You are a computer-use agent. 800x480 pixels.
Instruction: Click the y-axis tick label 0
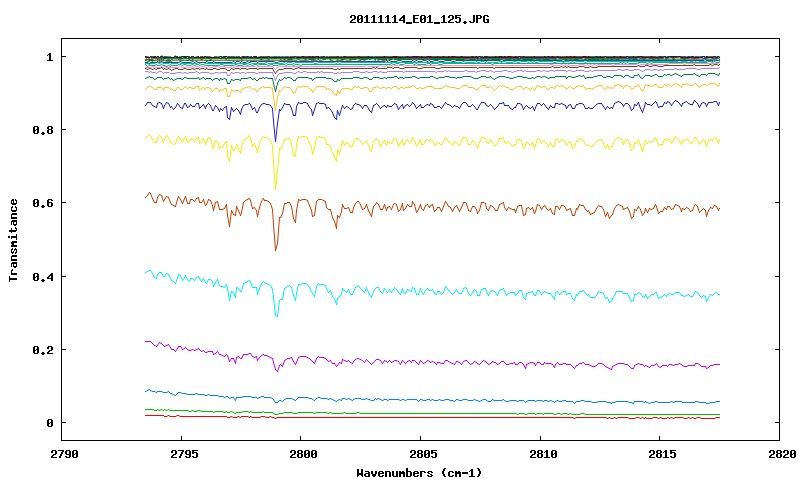tap(49, 423)
